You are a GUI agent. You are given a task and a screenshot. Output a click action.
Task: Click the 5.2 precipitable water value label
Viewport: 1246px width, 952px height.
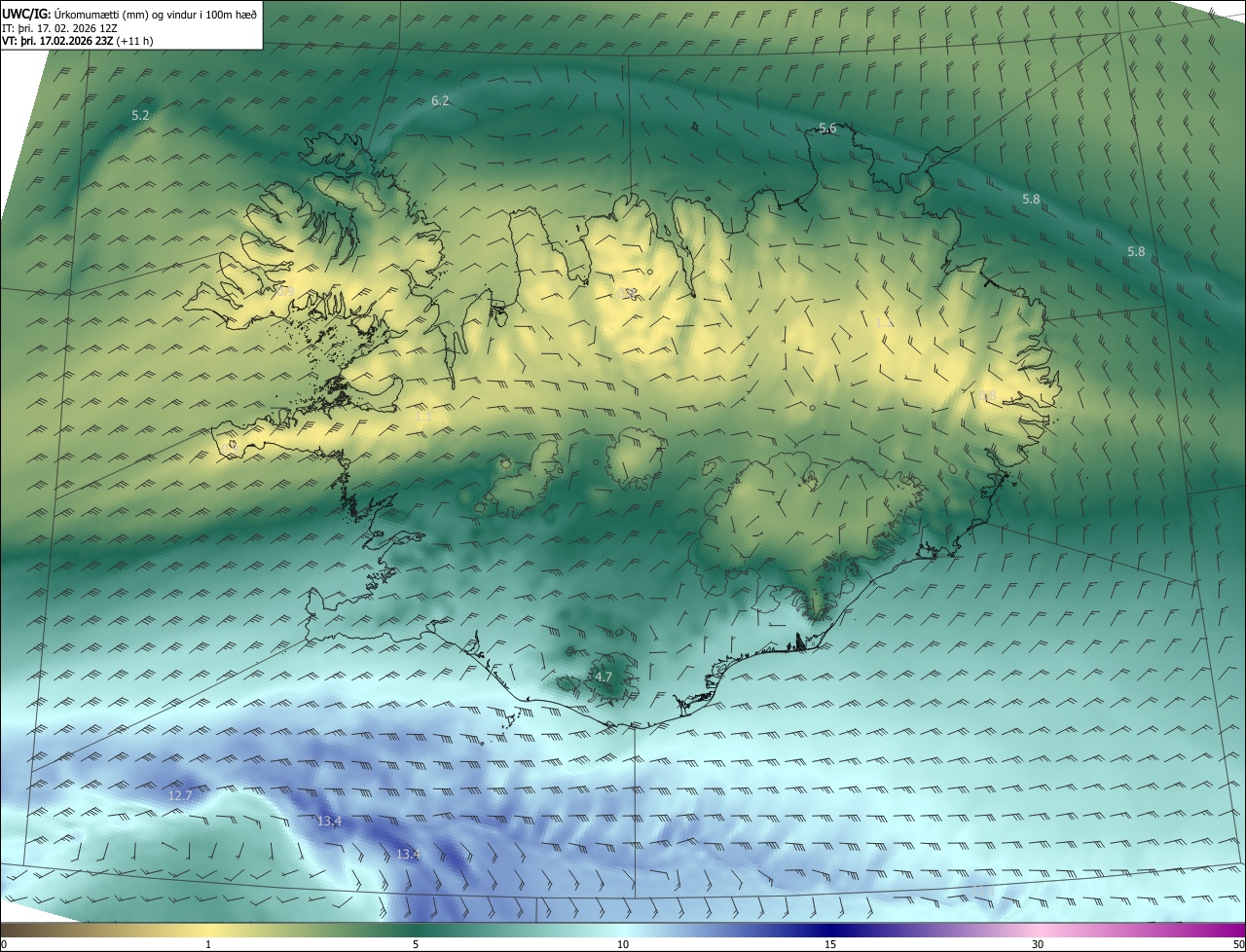(x=140, y=115)
